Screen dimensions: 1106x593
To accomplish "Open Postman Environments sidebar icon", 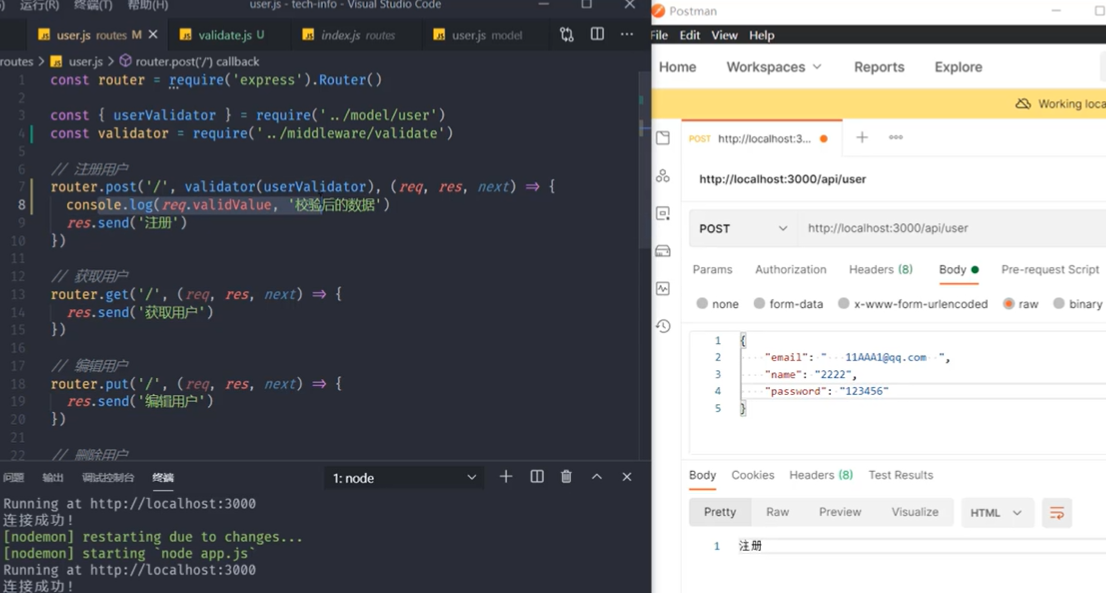I will [663, 213].
